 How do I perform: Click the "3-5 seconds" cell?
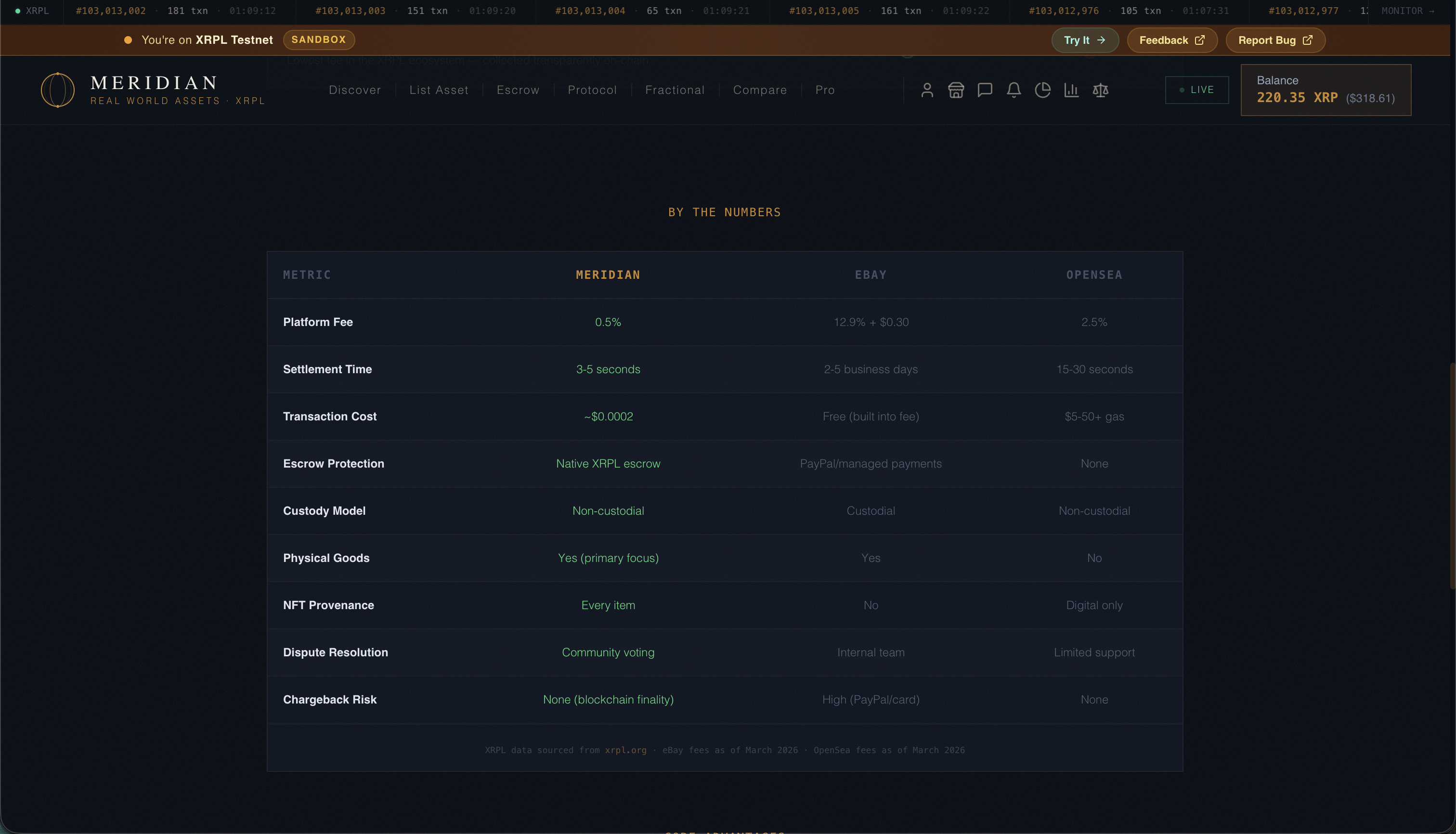coord(608,369)
